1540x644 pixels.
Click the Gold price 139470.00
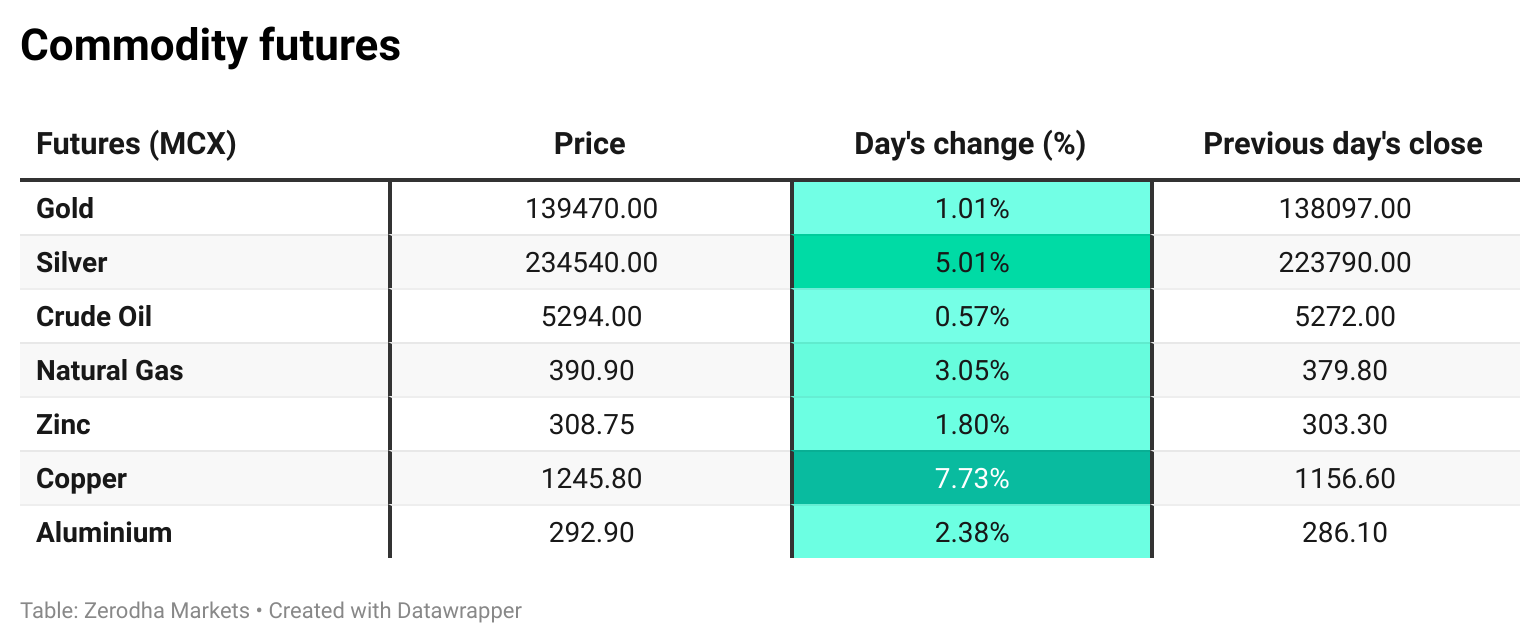[x=591, y=209]
